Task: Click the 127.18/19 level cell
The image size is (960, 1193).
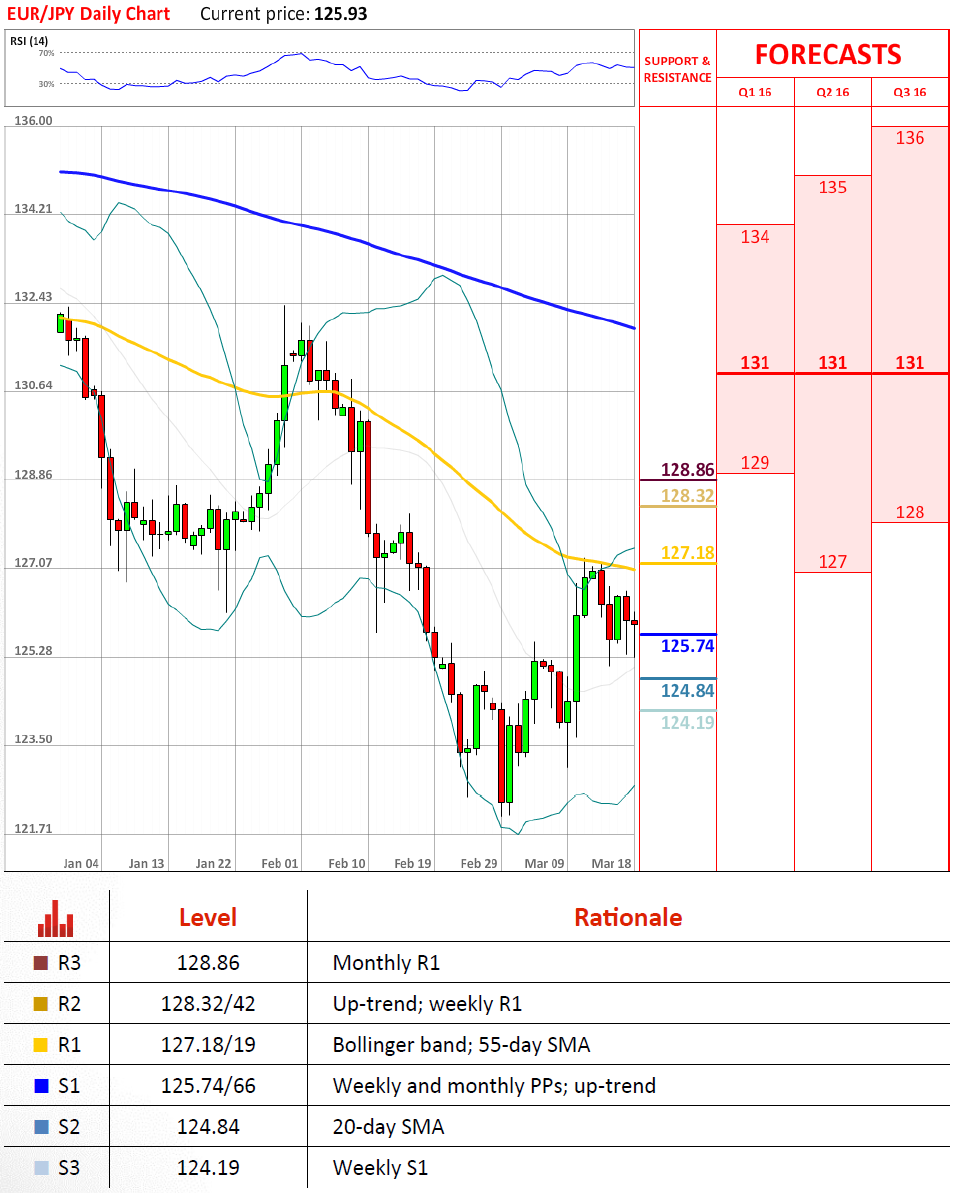Action: point(208,1045)
